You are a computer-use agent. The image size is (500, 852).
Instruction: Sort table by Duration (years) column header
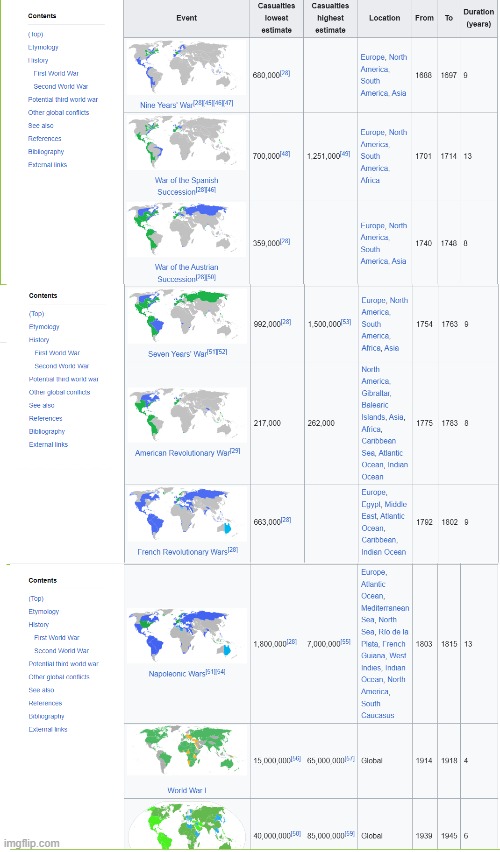tap(478, 18)
